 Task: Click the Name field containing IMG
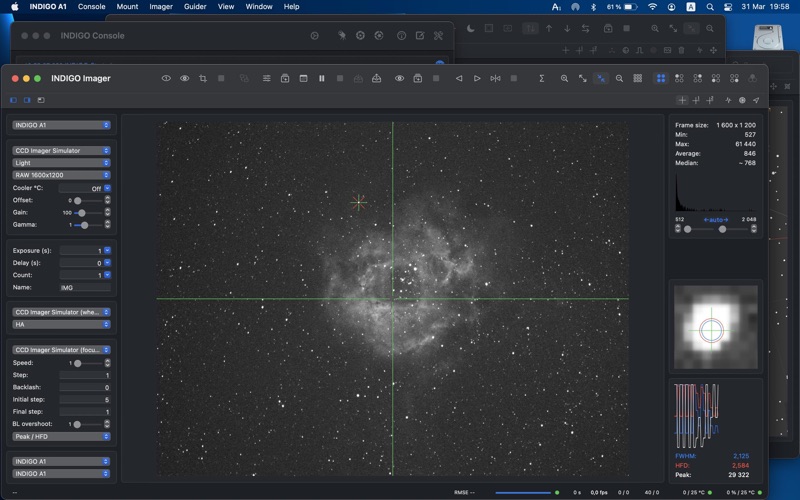click(85, 287)
